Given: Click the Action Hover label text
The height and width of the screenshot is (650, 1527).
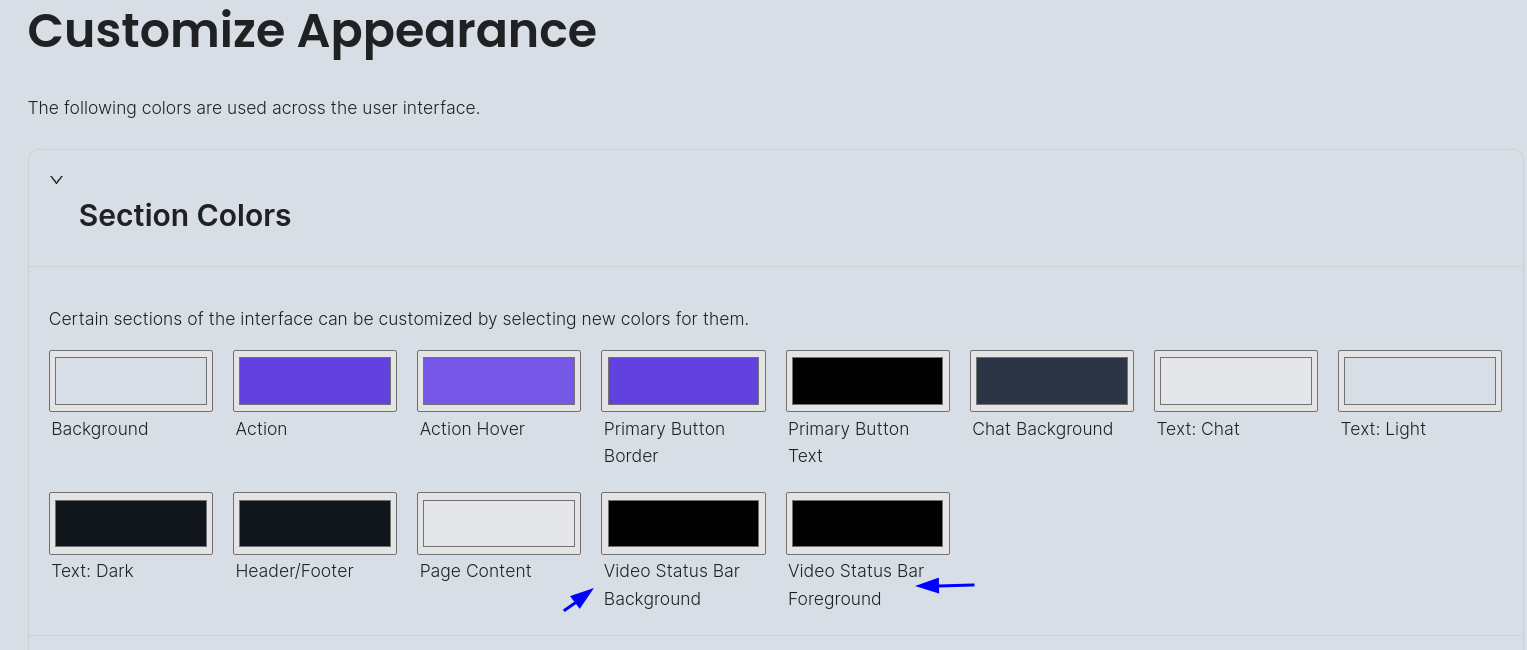Looking at the screenshot, I should point(472,428).
